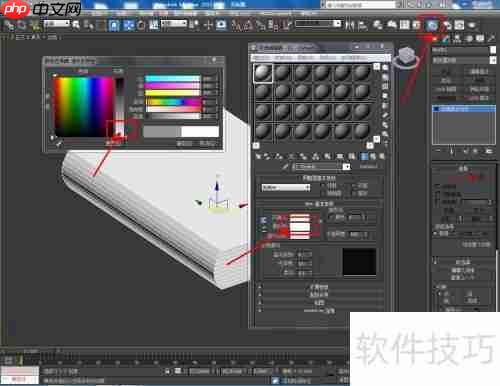Toggle the blue ambient-diffuse lock button

[263, 220]
